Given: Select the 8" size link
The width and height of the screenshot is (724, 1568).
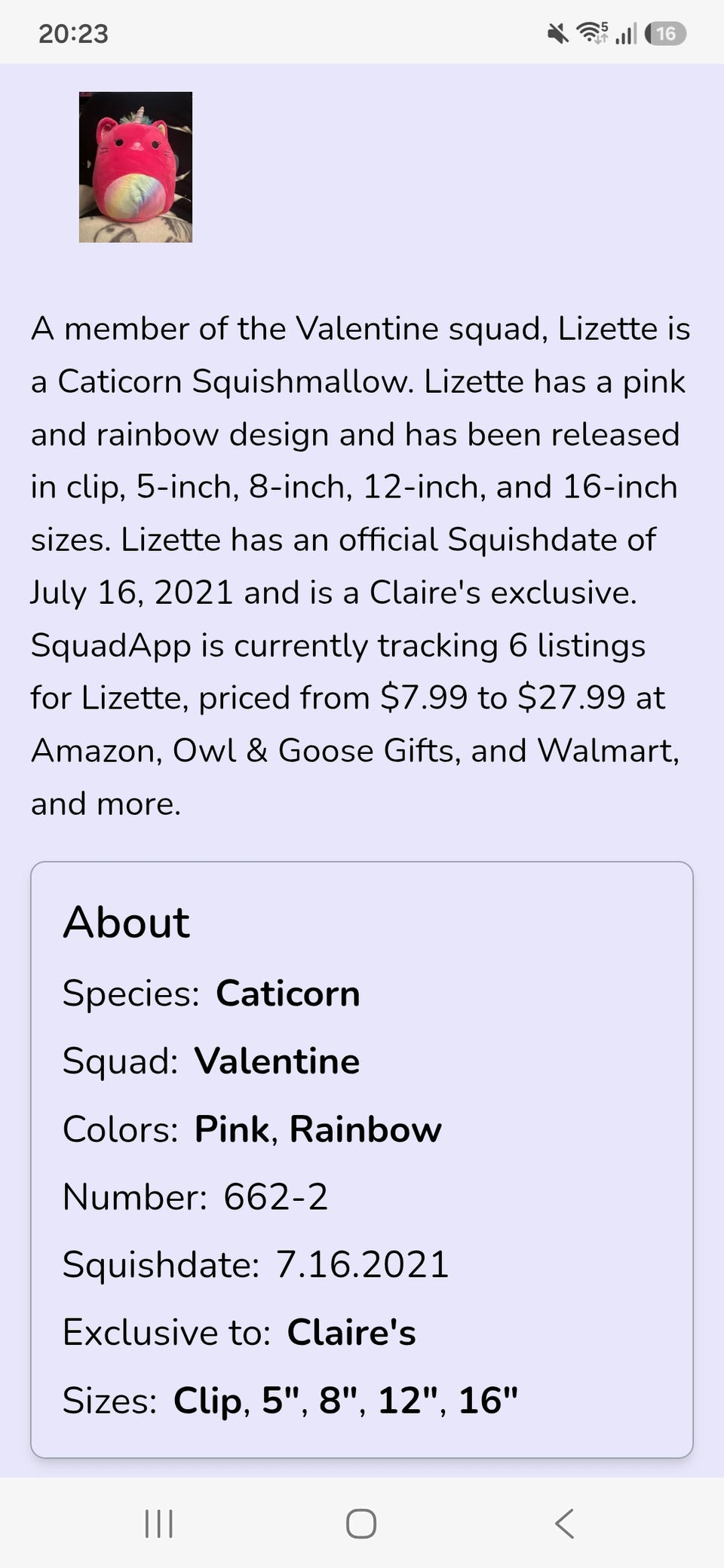Looking at the screenshot, I should [x=339, y=1399].
